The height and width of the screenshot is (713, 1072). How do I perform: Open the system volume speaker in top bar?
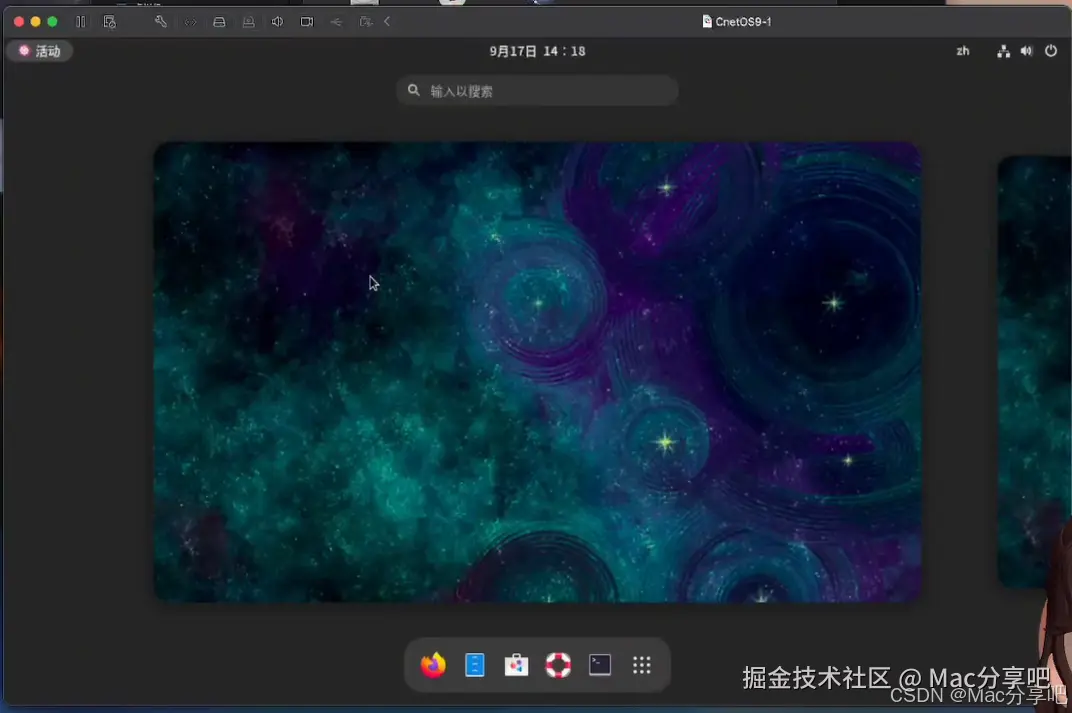1026,50
